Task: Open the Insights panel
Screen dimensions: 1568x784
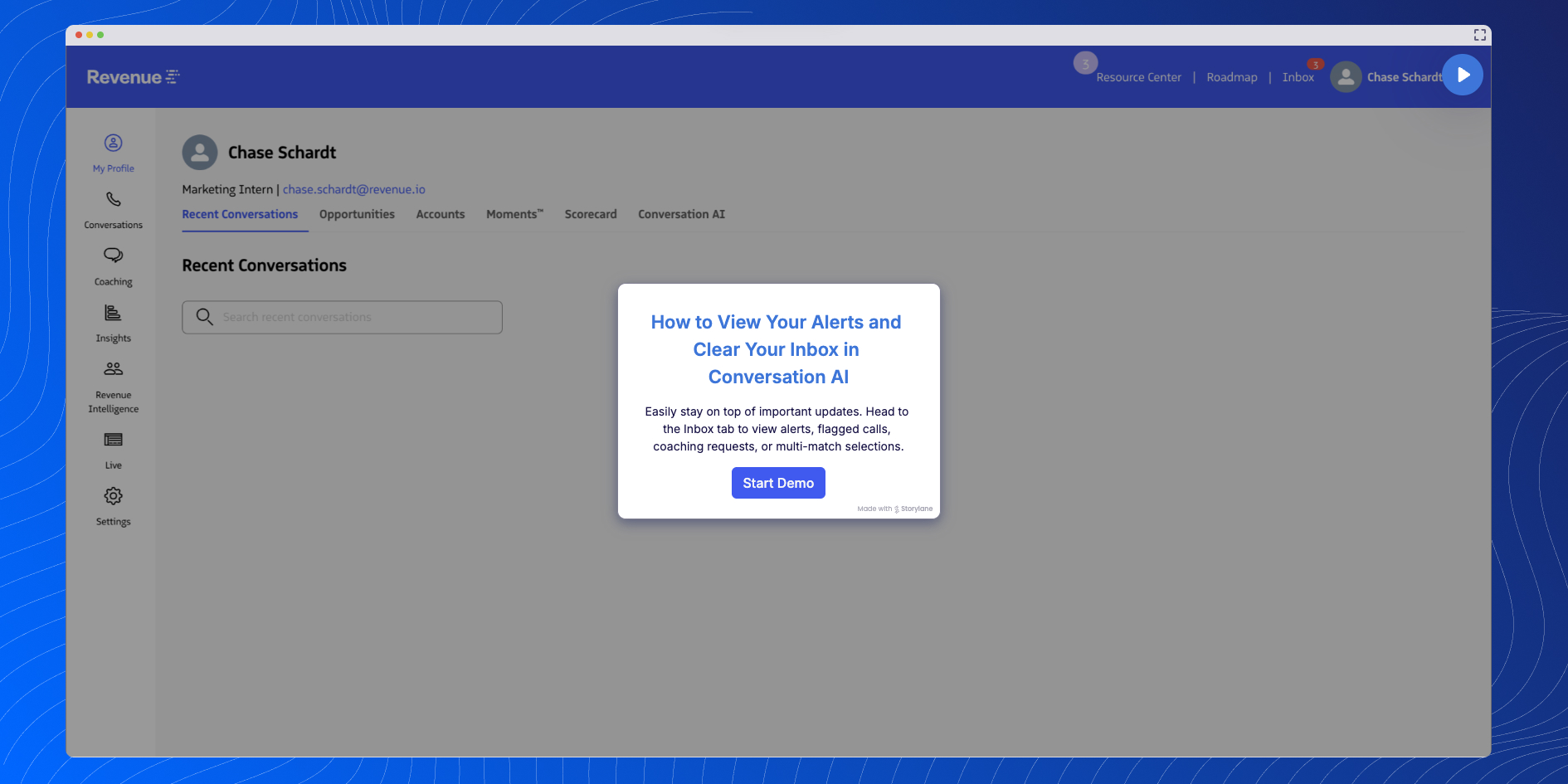Action: (113, 323)
